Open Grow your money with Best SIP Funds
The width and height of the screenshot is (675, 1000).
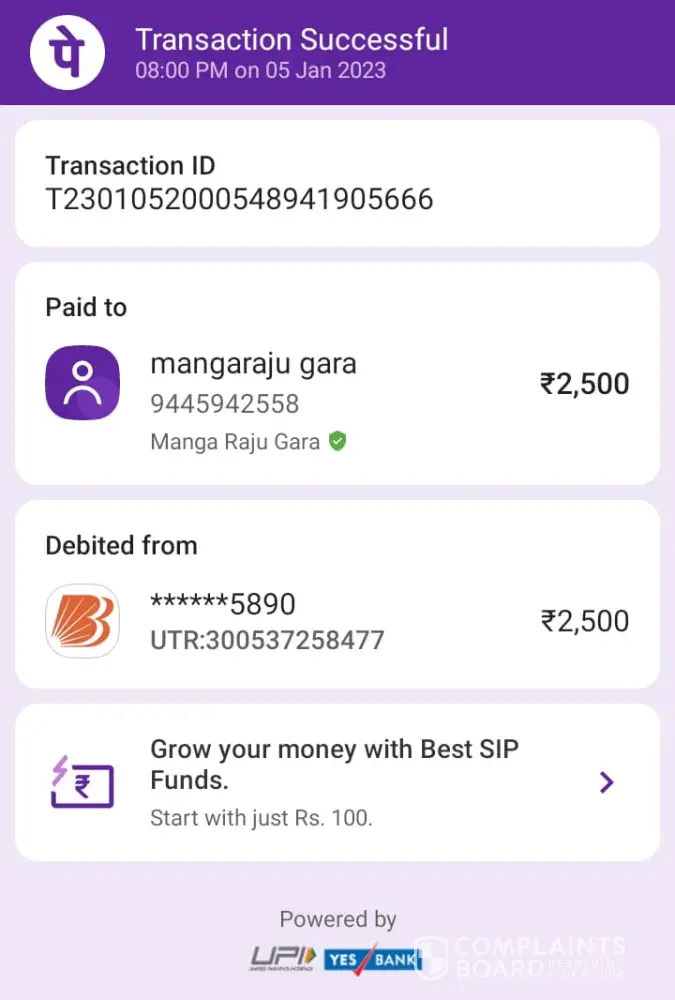tap(334, 764)
